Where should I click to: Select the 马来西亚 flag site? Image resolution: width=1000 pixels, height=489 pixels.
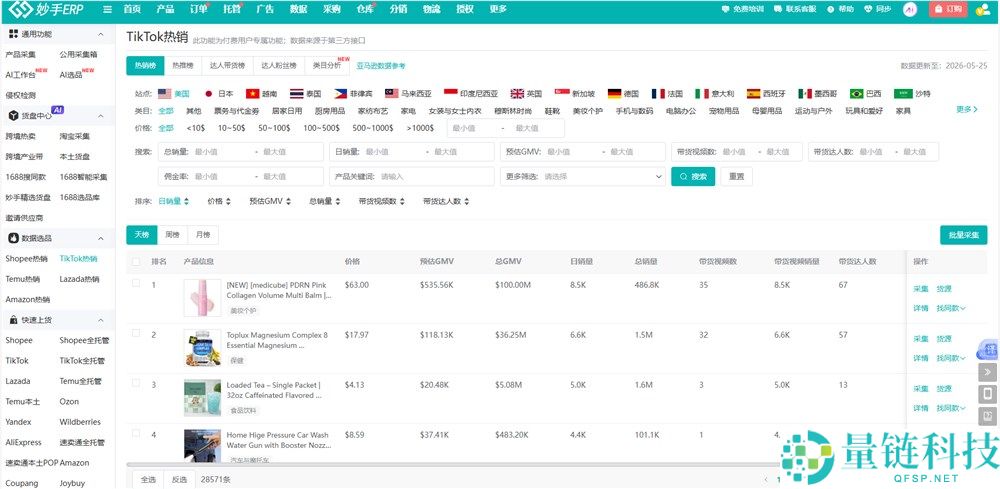[392, 94]
